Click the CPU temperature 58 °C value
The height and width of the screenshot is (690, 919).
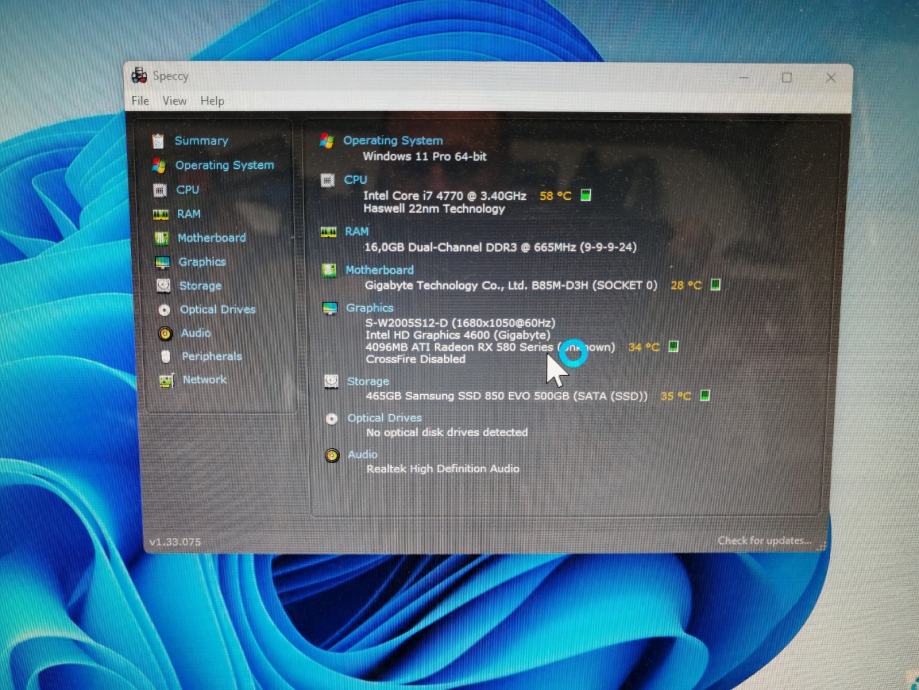pos(555,196)
